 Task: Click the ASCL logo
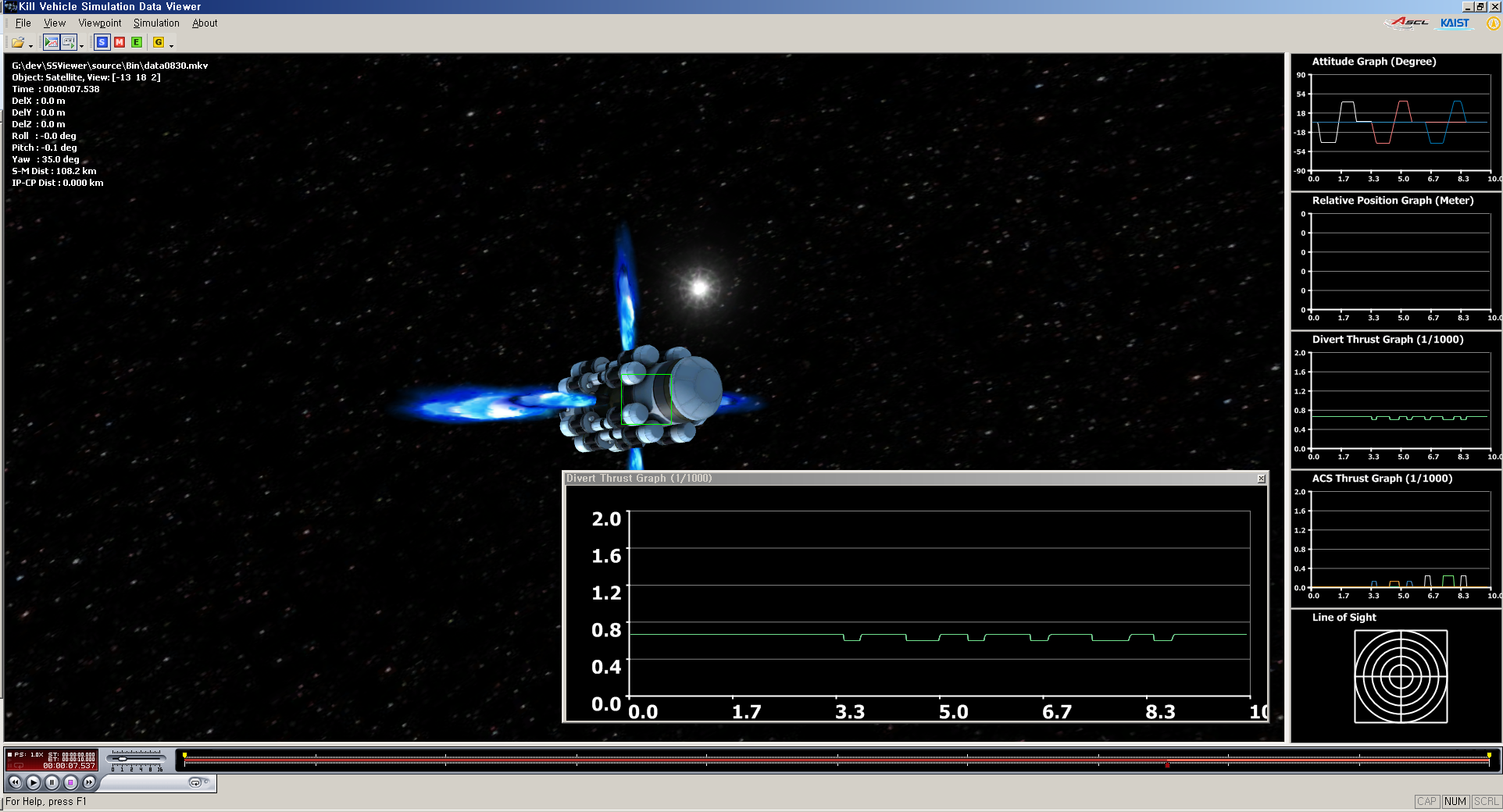click(1407, 23)
